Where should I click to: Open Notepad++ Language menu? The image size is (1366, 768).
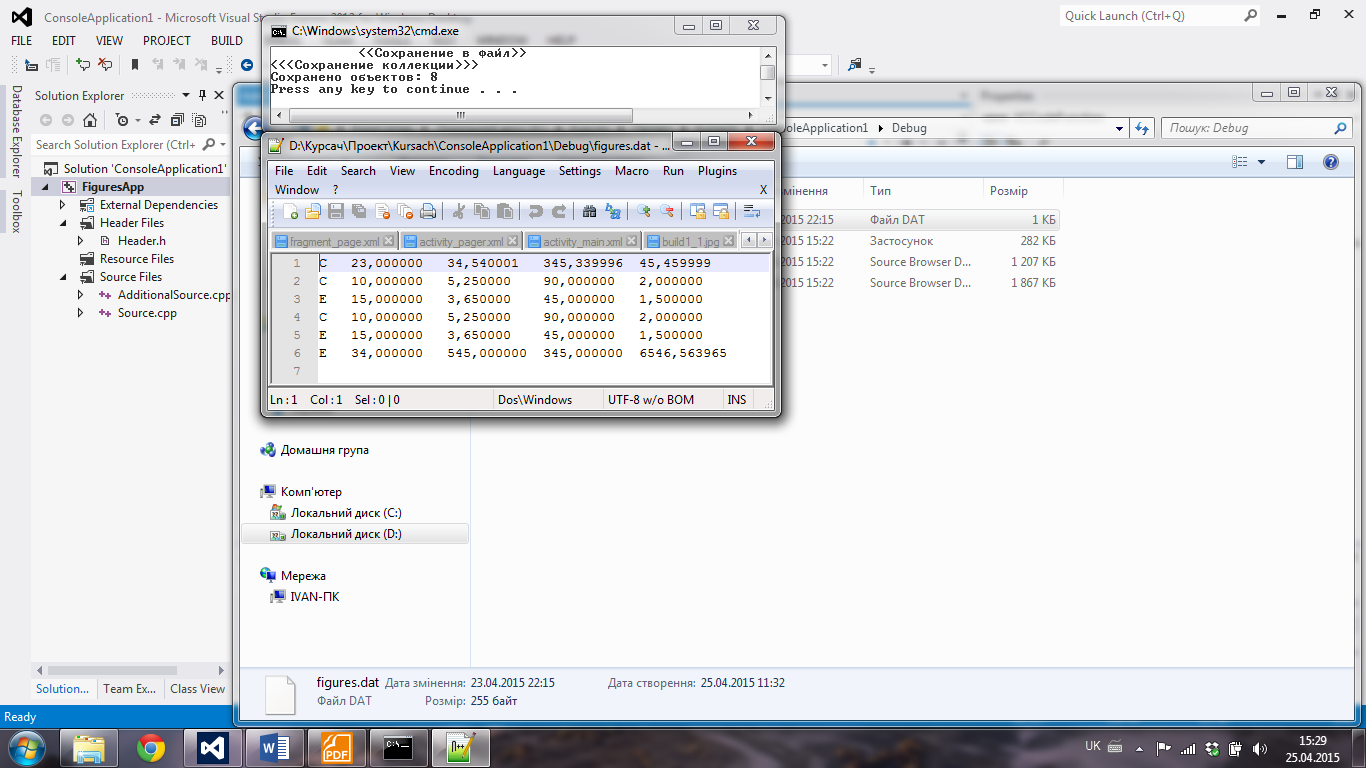(x=519, y=171)
